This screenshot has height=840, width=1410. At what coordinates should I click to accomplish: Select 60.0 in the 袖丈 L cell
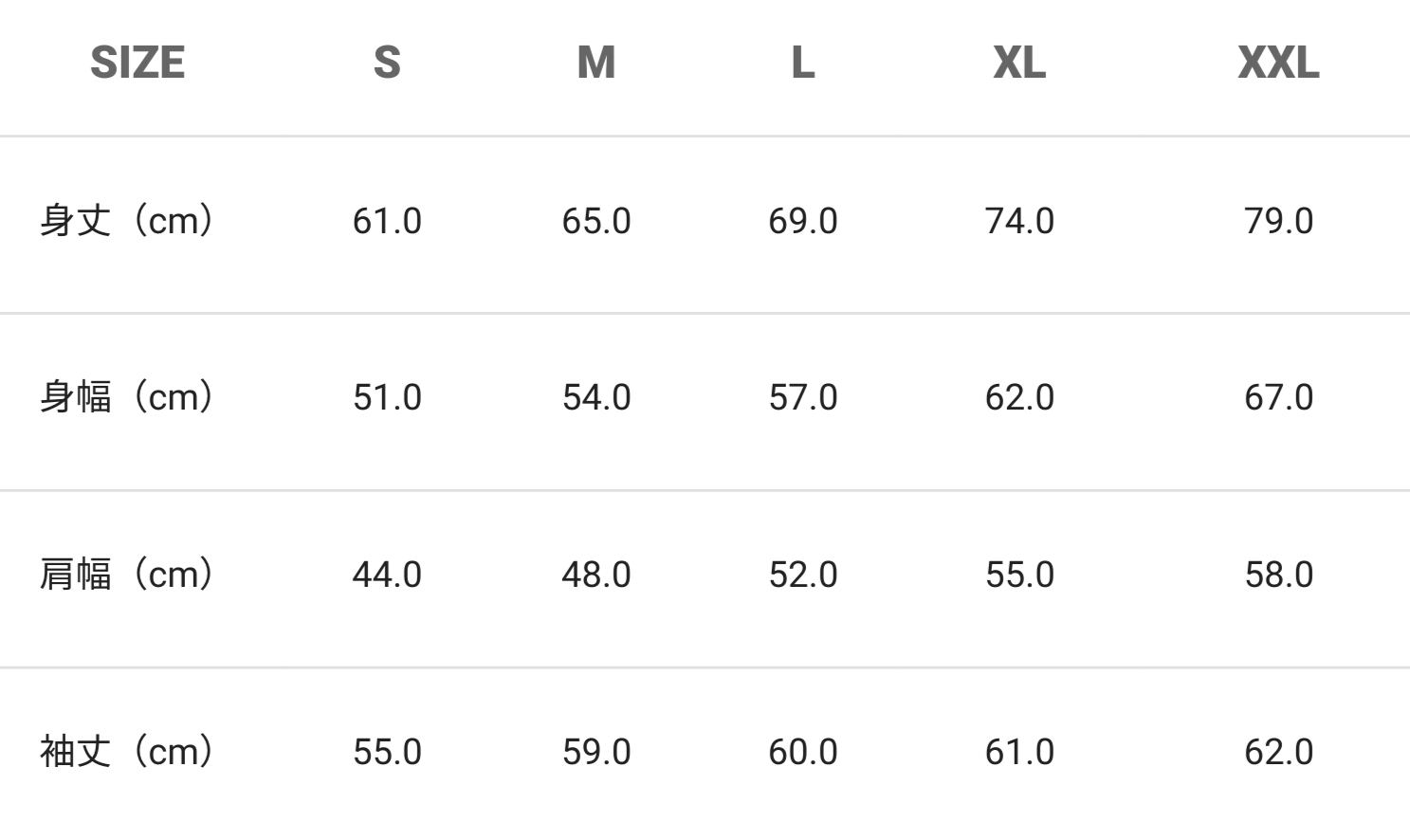pyautogui.click(x=803, y=752)
